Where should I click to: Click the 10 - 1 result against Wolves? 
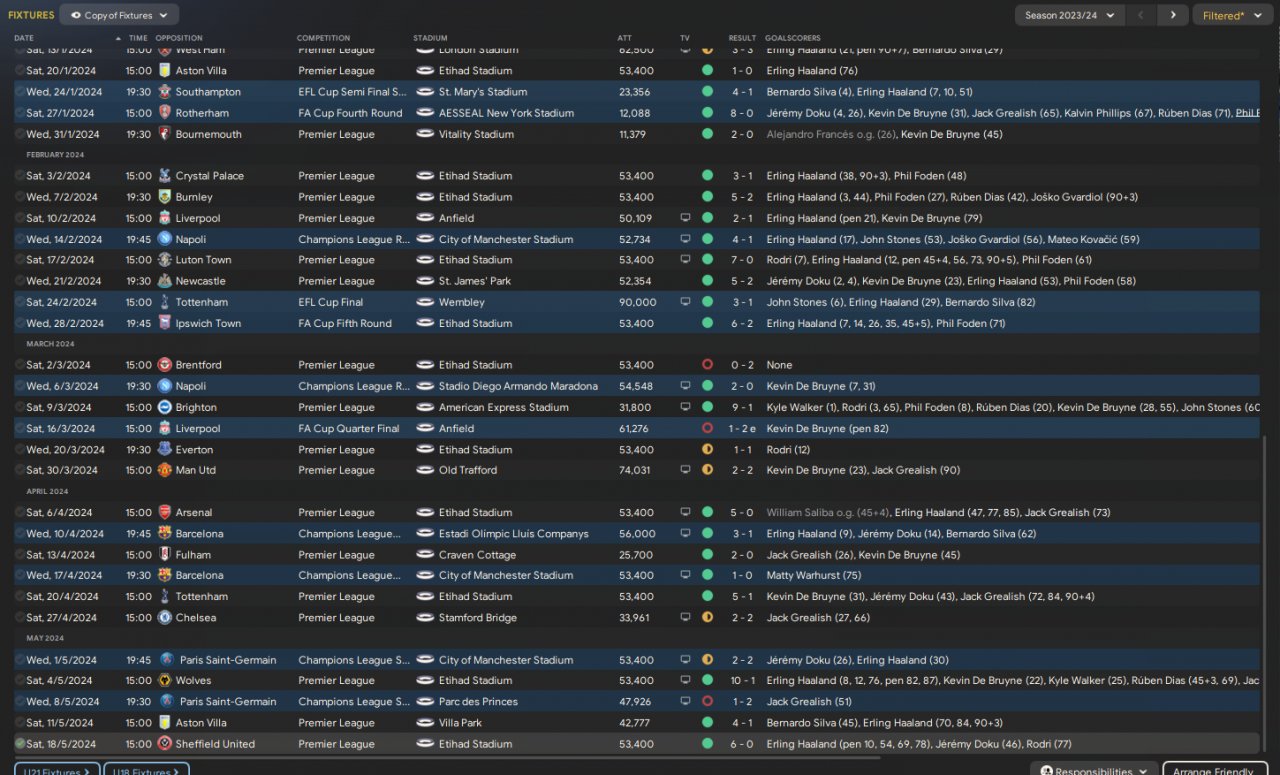click(742, 680)
